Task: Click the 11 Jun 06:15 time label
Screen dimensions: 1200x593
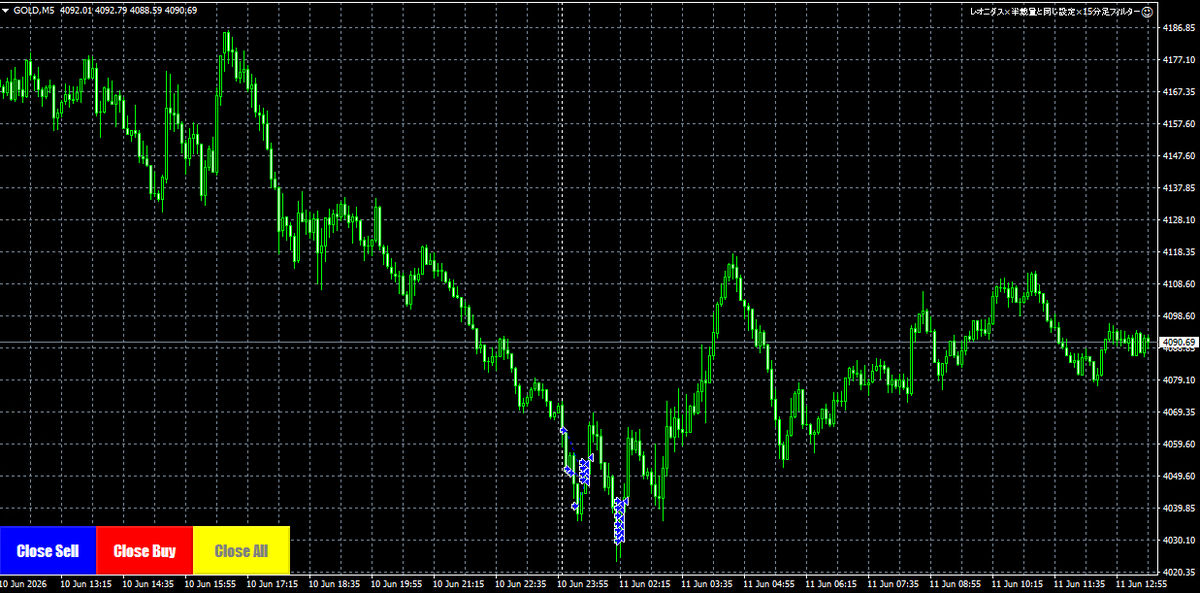Action: [x=830, y=584]
